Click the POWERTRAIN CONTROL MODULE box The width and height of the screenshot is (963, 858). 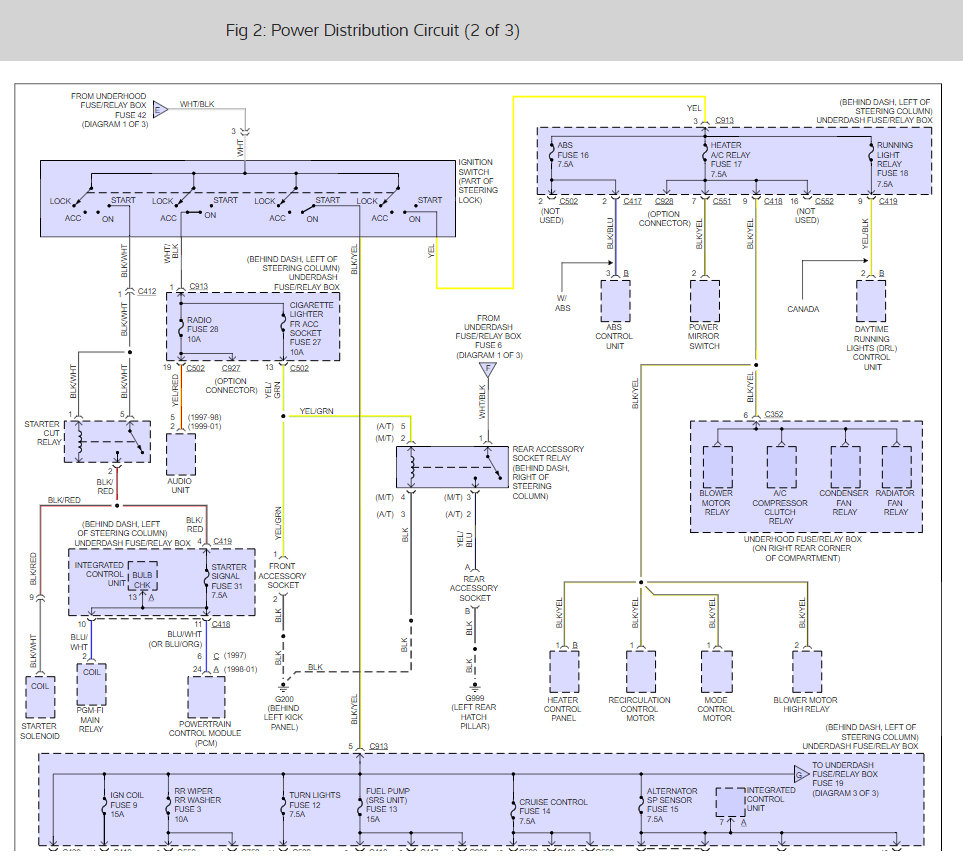point(206,696)
